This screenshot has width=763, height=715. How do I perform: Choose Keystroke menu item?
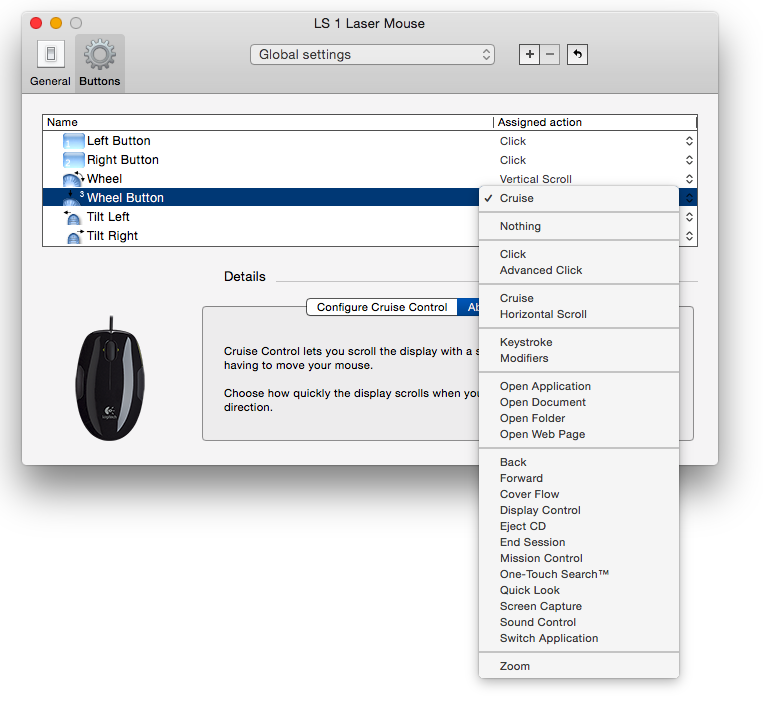[579, 342]
